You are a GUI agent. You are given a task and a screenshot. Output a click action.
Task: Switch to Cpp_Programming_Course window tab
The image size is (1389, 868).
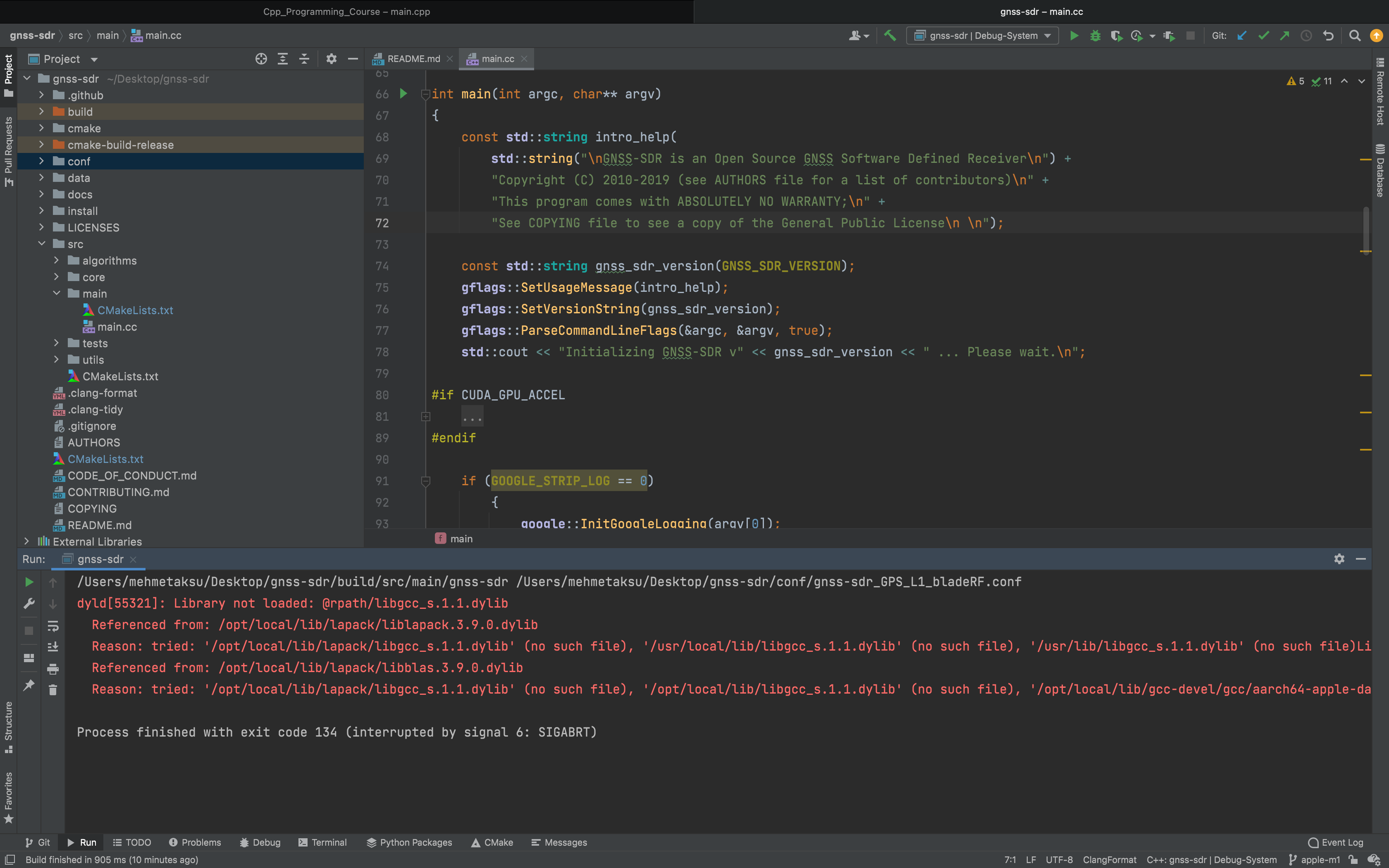click(347, 12)
